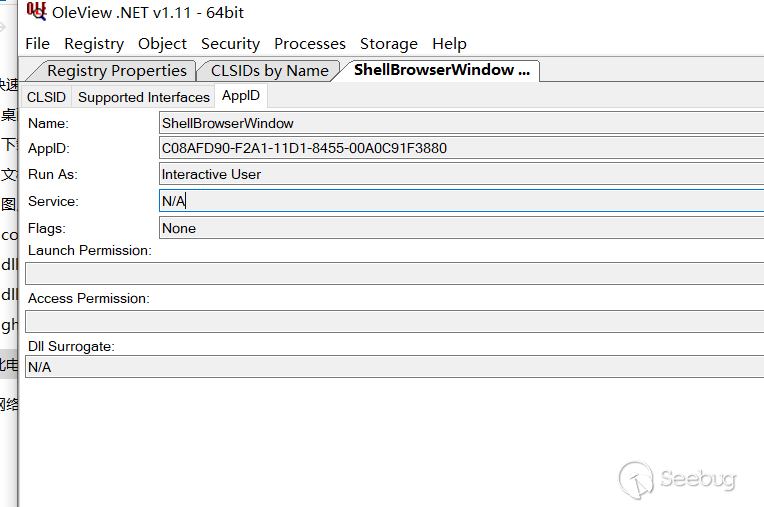Click the Run As field

pyautogui.click(x=460, y=174)
